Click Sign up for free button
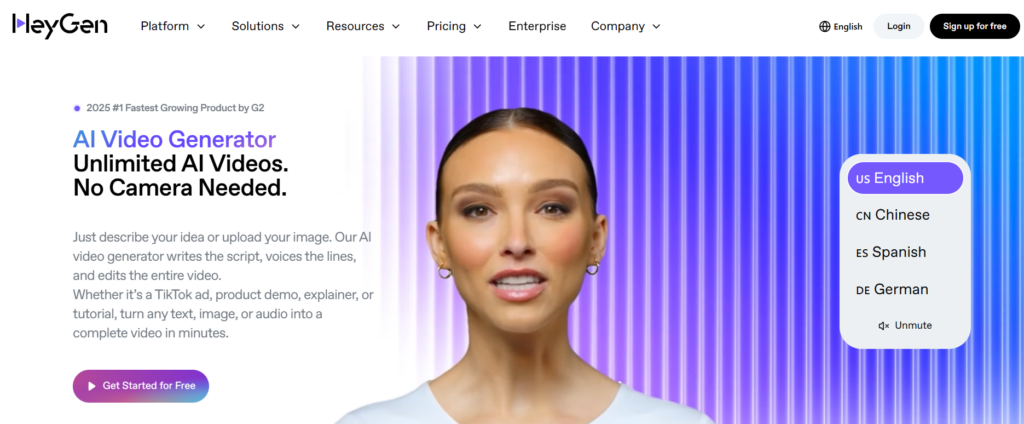 coord(974,26)
